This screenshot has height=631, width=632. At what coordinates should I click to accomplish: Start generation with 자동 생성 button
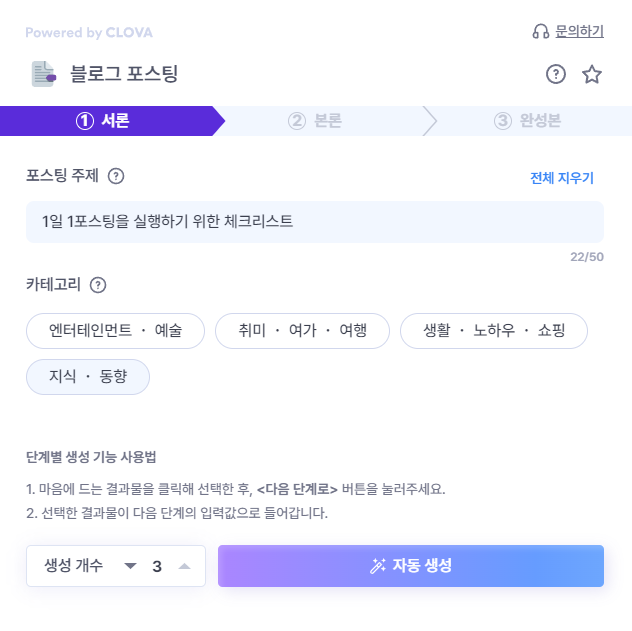(411, 566)
